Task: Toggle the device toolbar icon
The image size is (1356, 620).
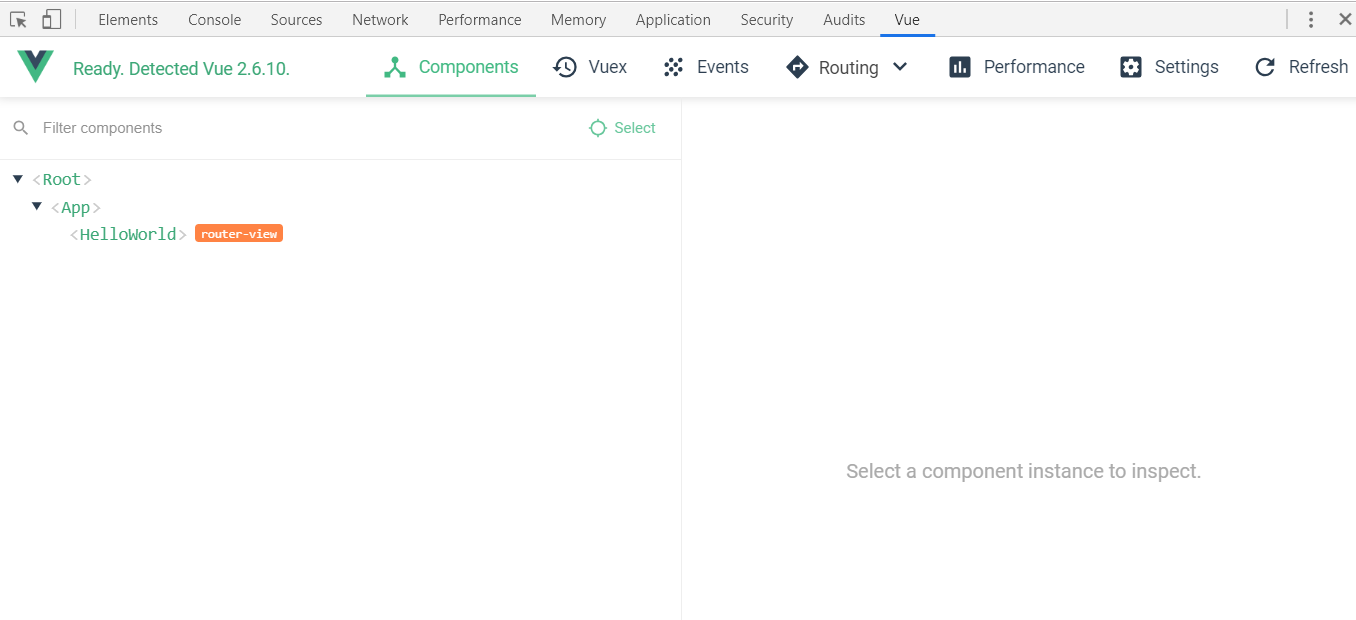Action: pos(51,19)
